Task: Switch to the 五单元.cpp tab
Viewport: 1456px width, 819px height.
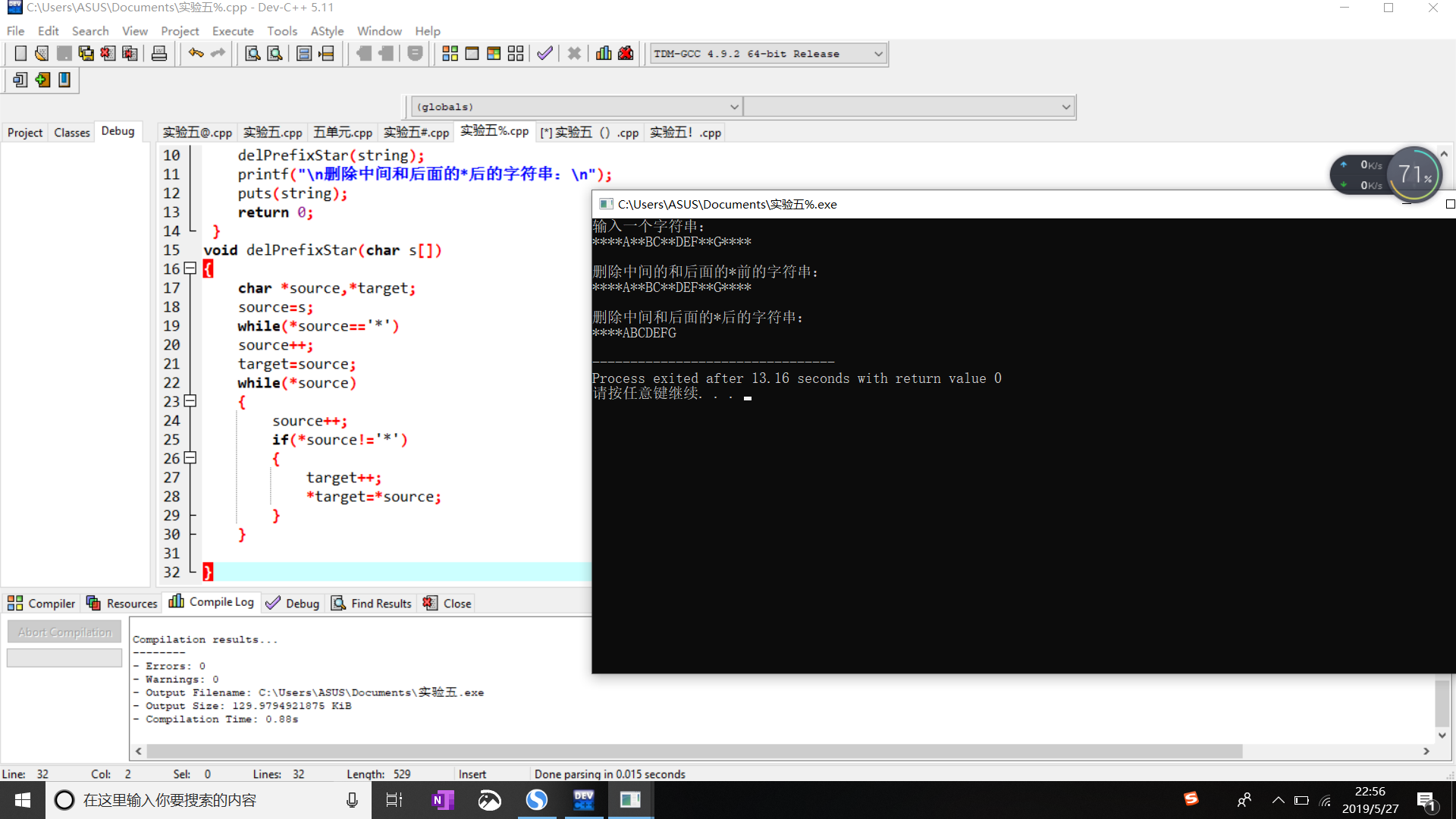Action: pos(343,133)
